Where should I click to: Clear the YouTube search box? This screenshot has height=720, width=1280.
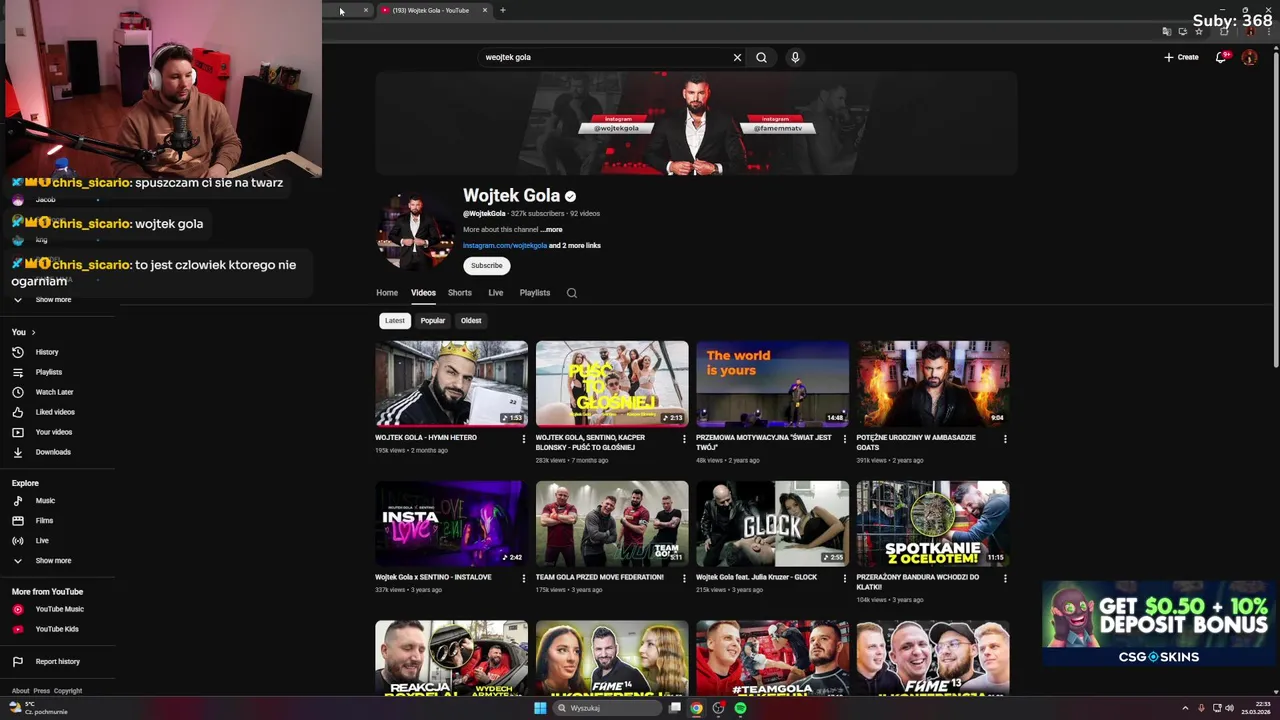[737, 57]
